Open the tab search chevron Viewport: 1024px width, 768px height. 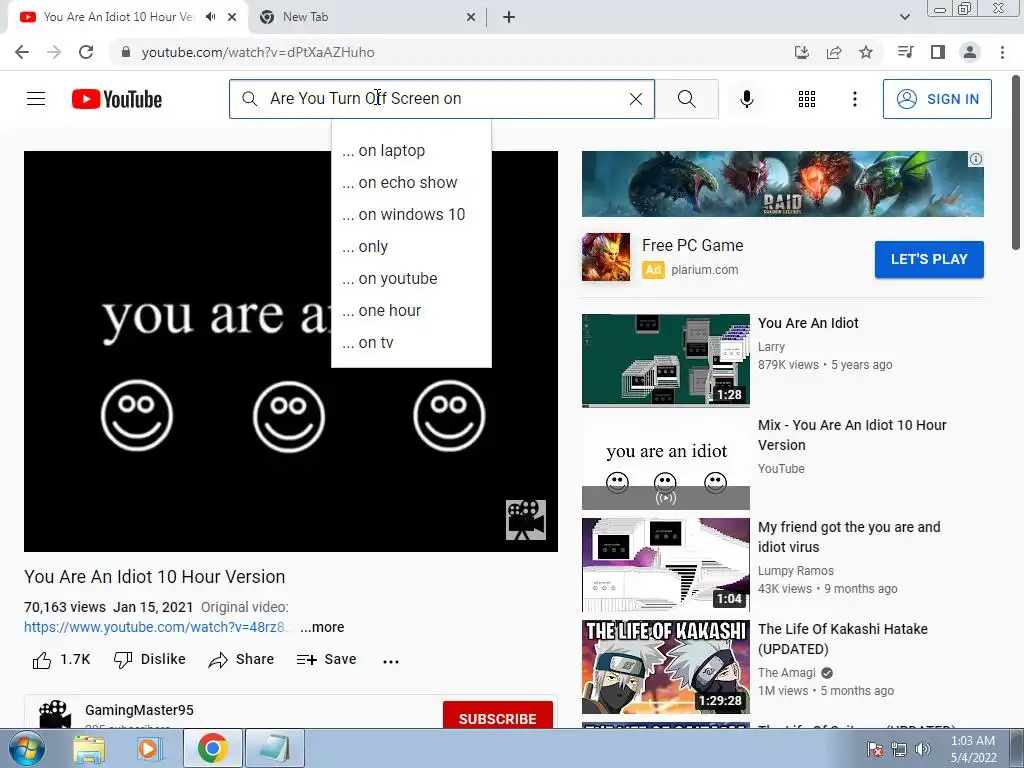click(x=904, y=17)
